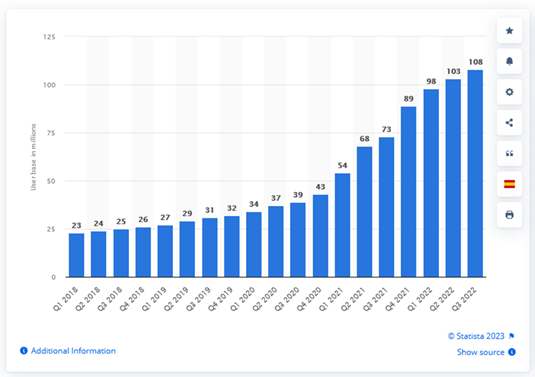Click the Q1 2021 bar labeled 54
Viewport: 535px width, 377px height.
pos(343,225)
